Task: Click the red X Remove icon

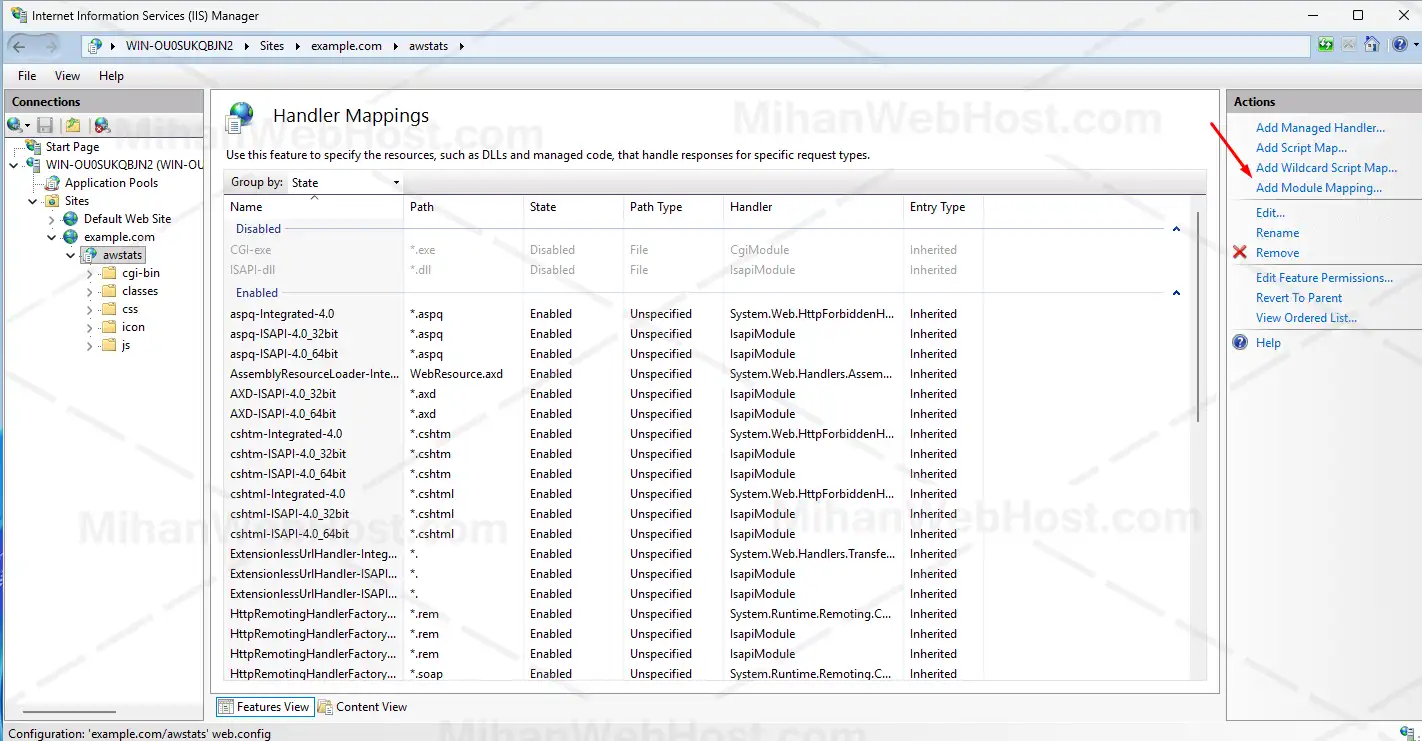Action: point(1240,253)
